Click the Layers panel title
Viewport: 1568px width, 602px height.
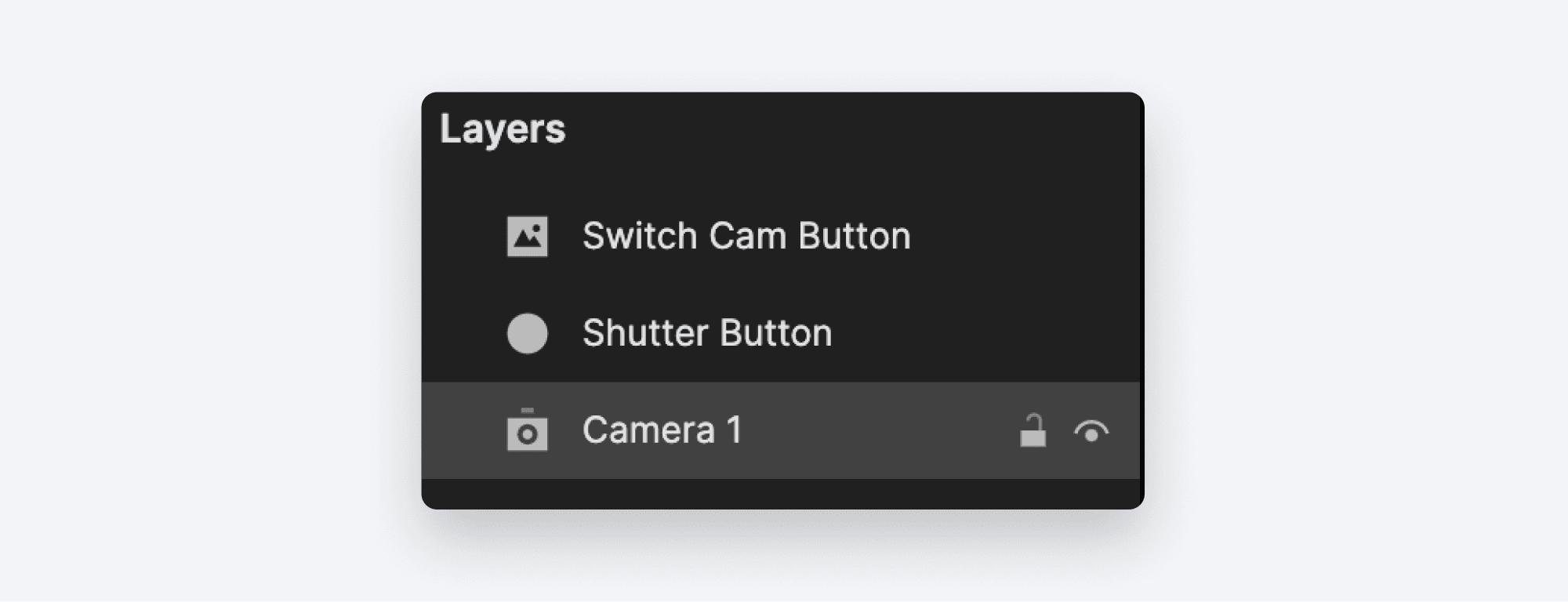tap(503, 129)
